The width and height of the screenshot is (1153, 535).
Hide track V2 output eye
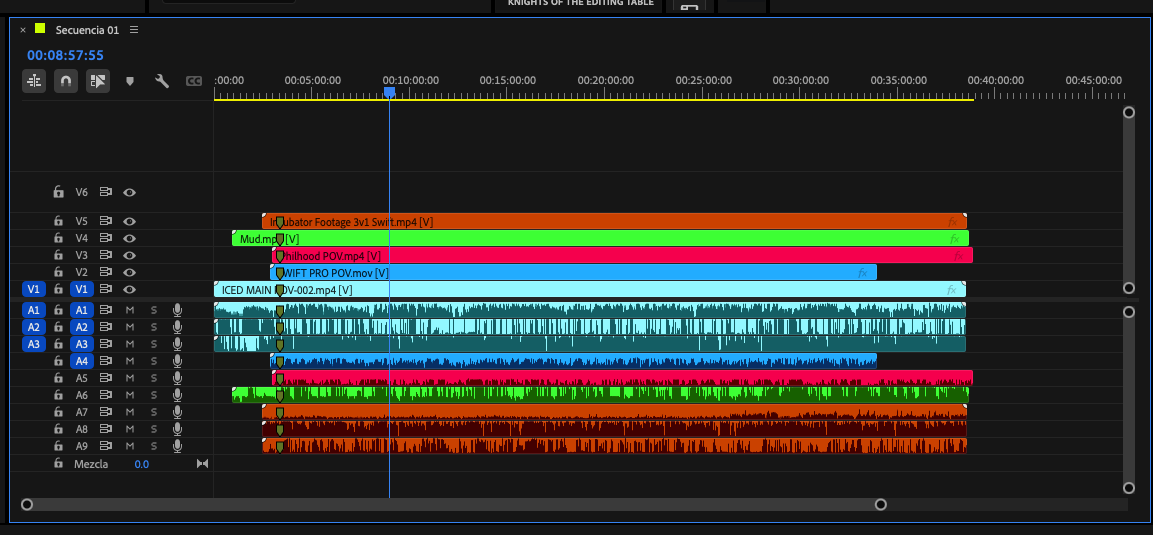click(129, 272)
